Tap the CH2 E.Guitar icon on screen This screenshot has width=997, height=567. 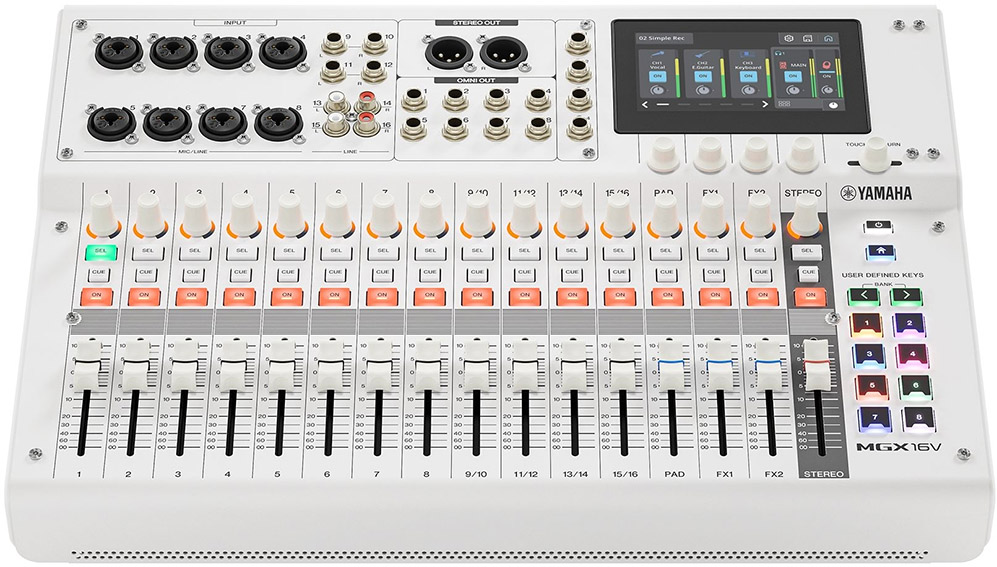pyautogui.click(x=703, y=54)
